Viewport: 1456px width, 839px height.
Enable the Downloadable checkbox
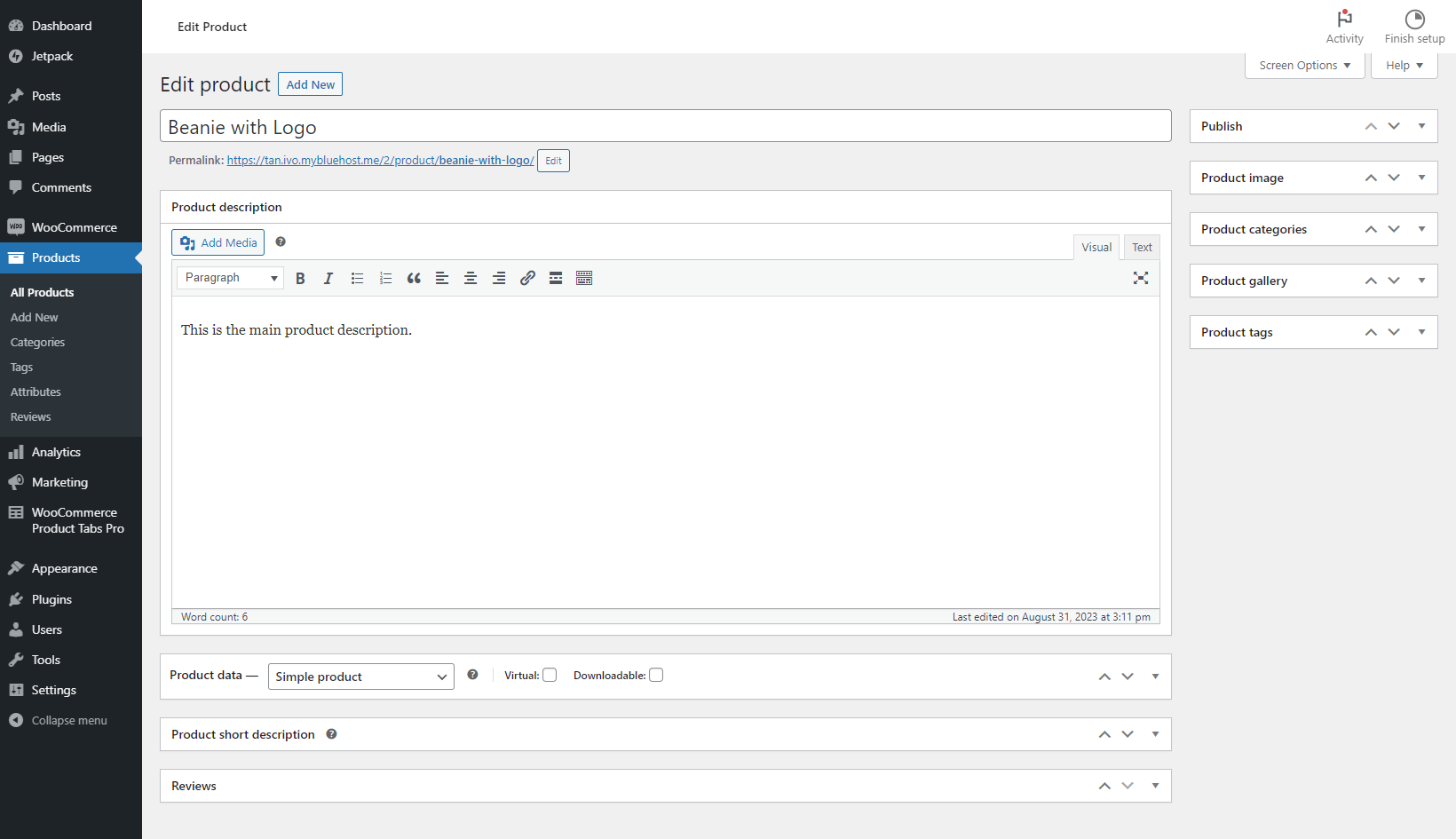pyautogui.click(x=656, y=675)
